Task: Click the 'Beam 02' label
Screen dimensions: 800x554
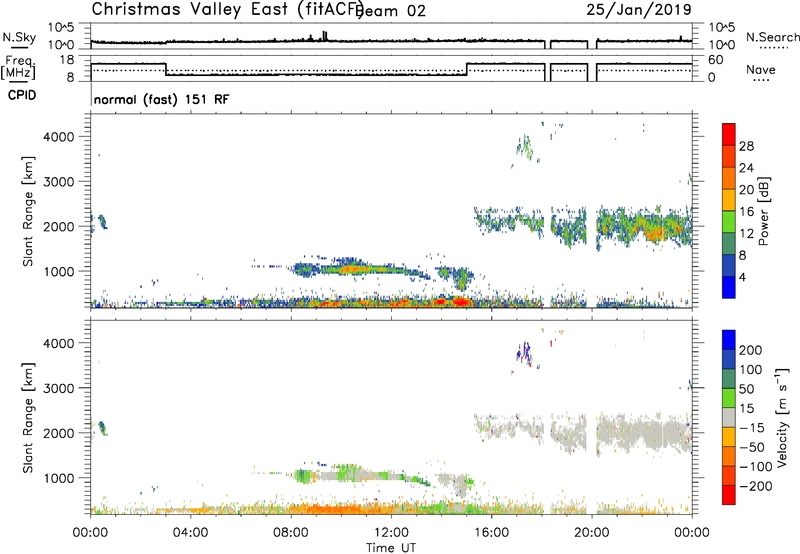Action: [392, 11]
